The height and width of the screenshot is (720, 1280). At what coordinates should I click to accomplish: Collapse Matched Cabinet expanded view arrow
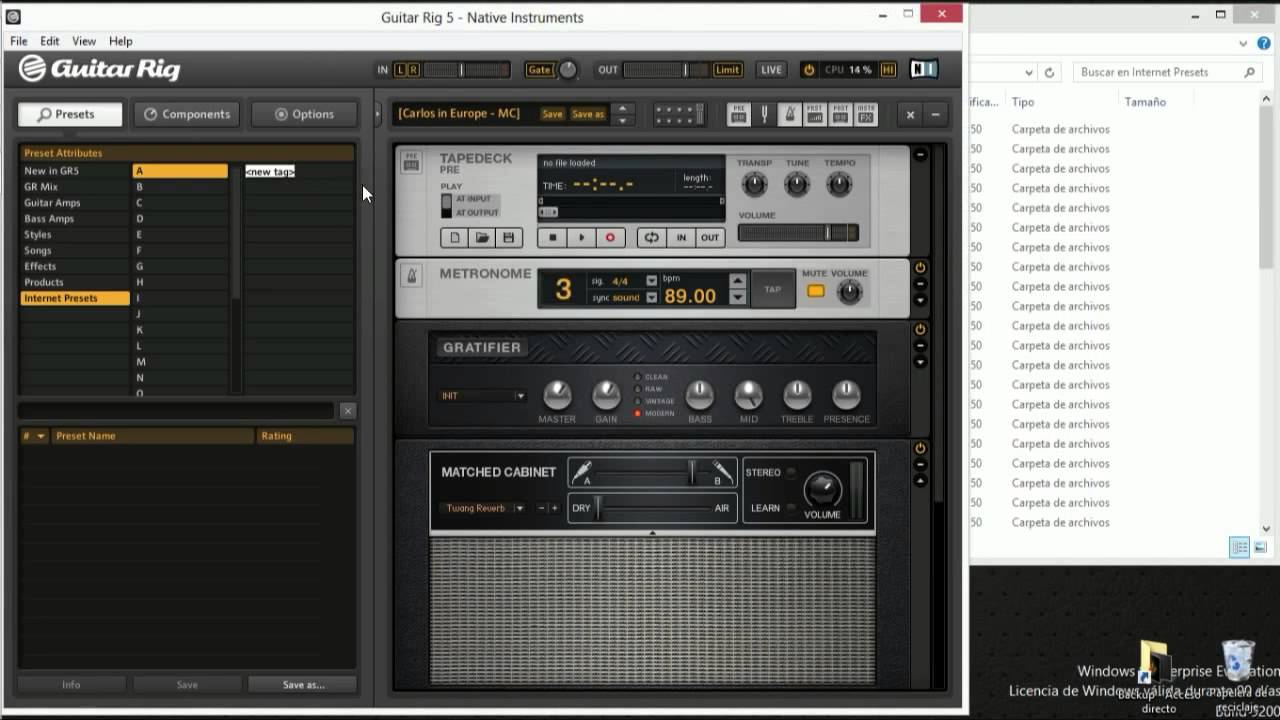[920, 481]
